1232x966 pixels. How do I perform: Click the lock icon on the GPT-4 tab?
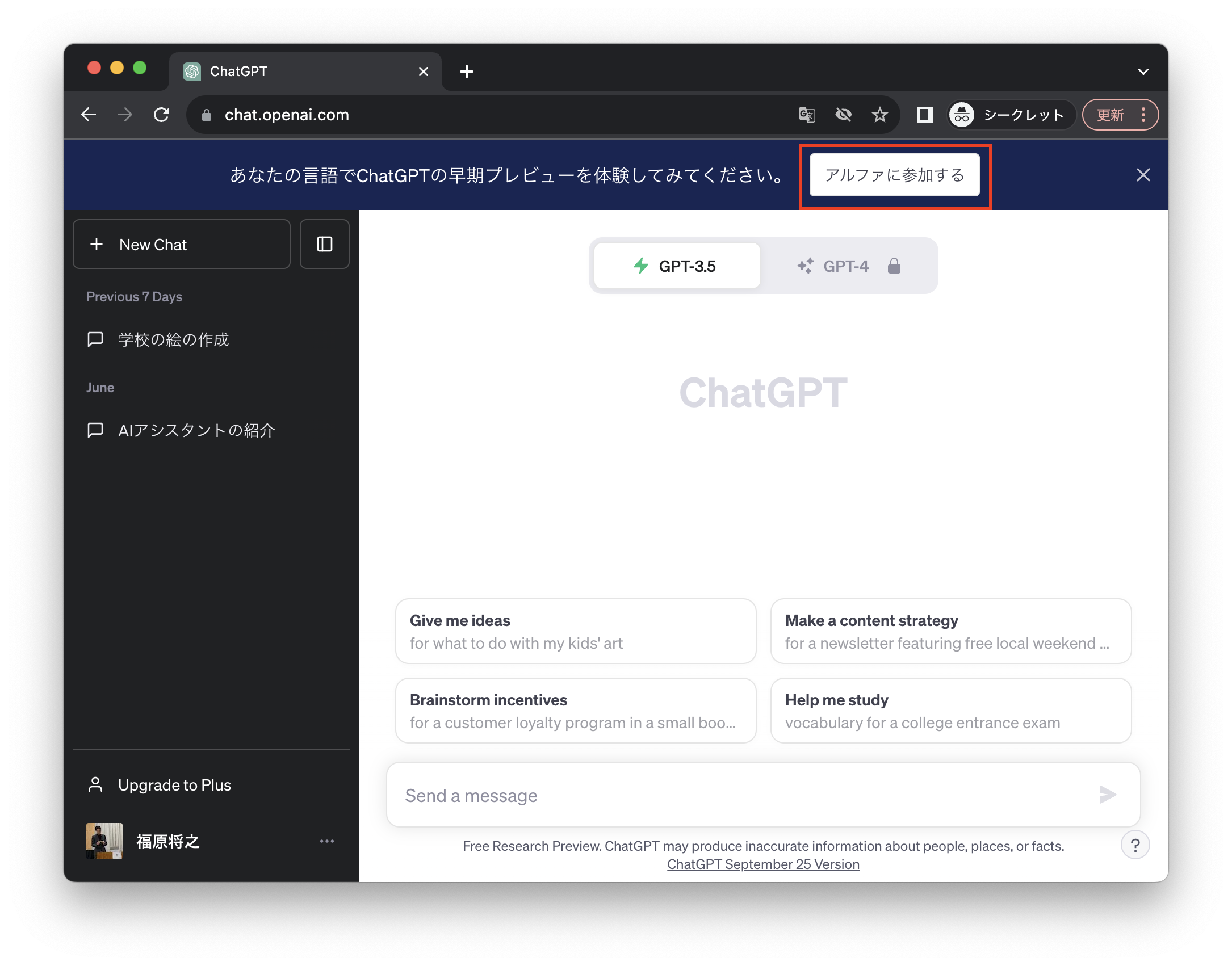894,265
